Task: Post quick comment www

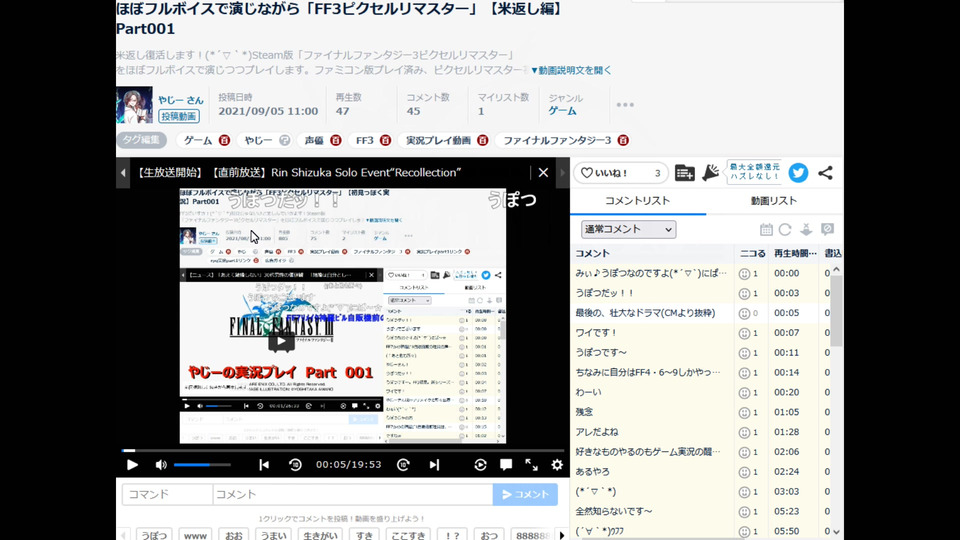Action: [x=195, y=534]
